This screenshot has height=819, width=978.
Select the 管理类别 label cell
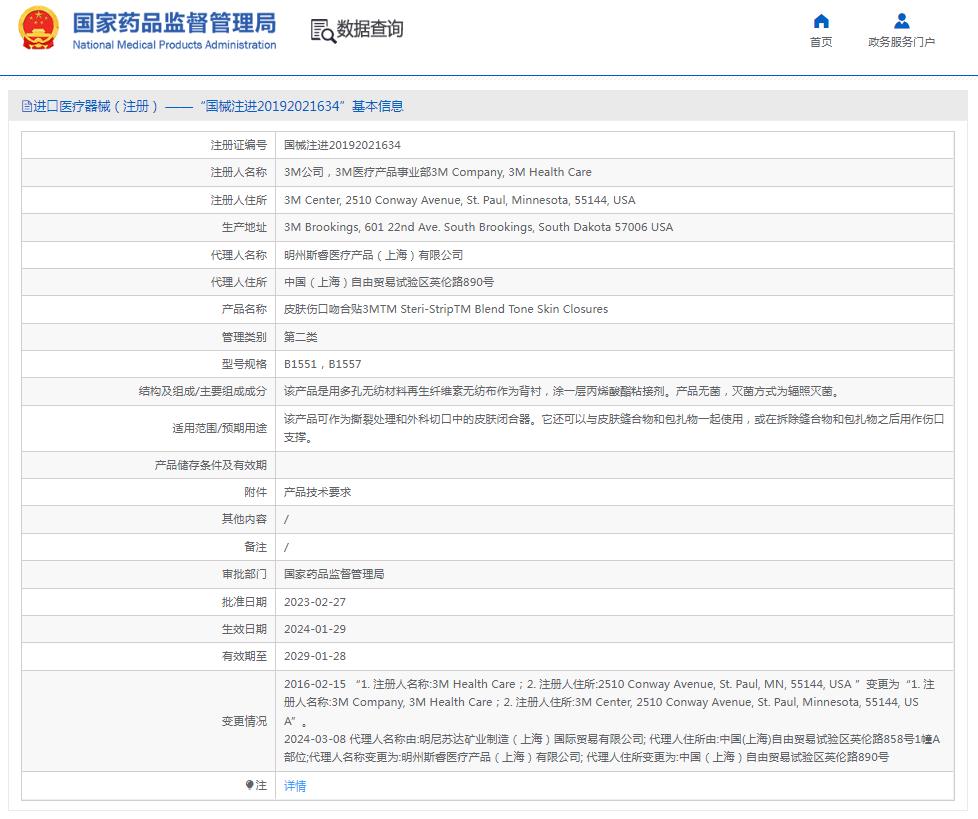tap(148, 337)
